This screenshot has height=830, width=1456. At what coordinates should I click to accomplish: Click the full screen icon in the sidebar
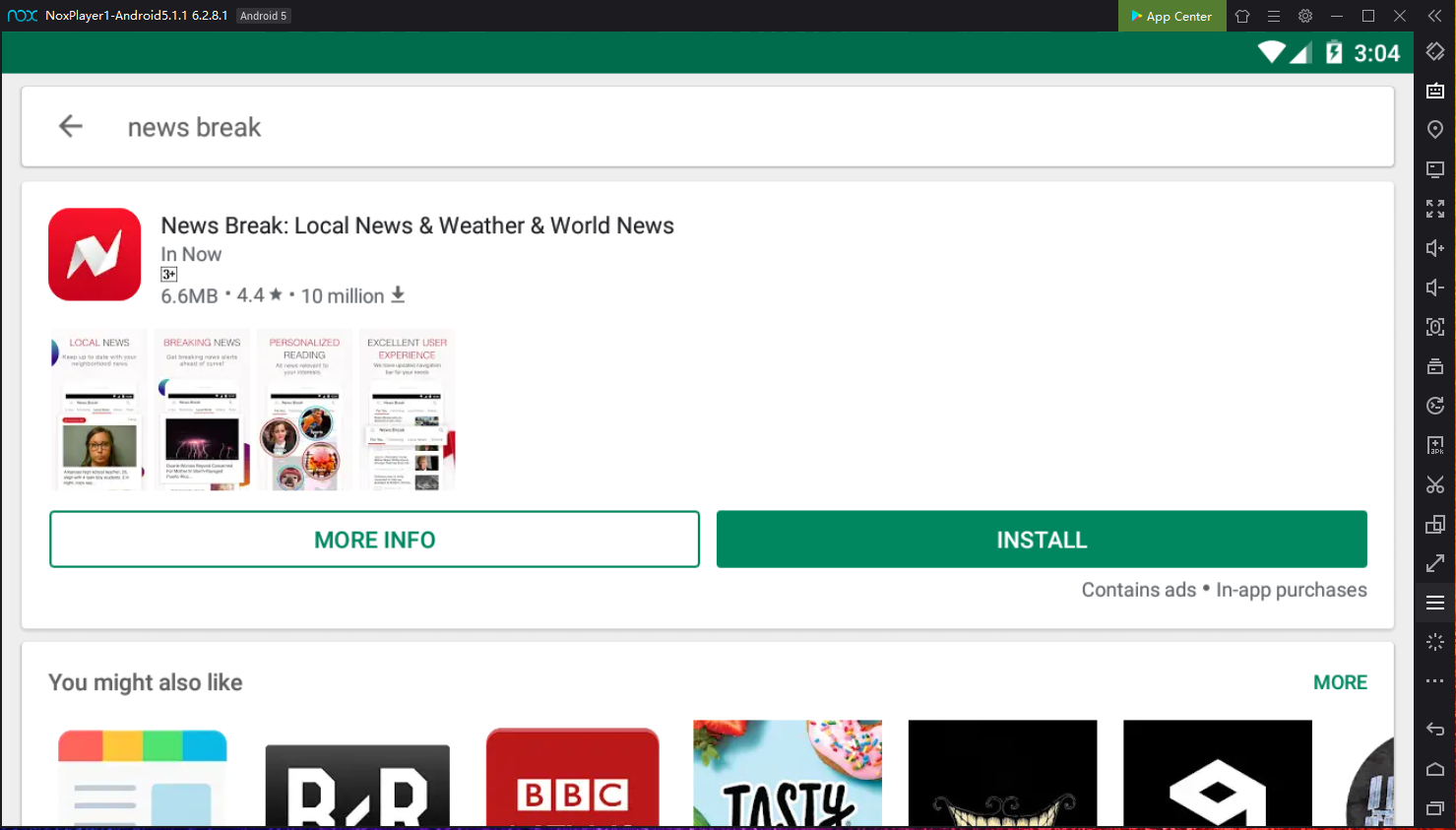pyautogui.click(x=1434, y=208)
